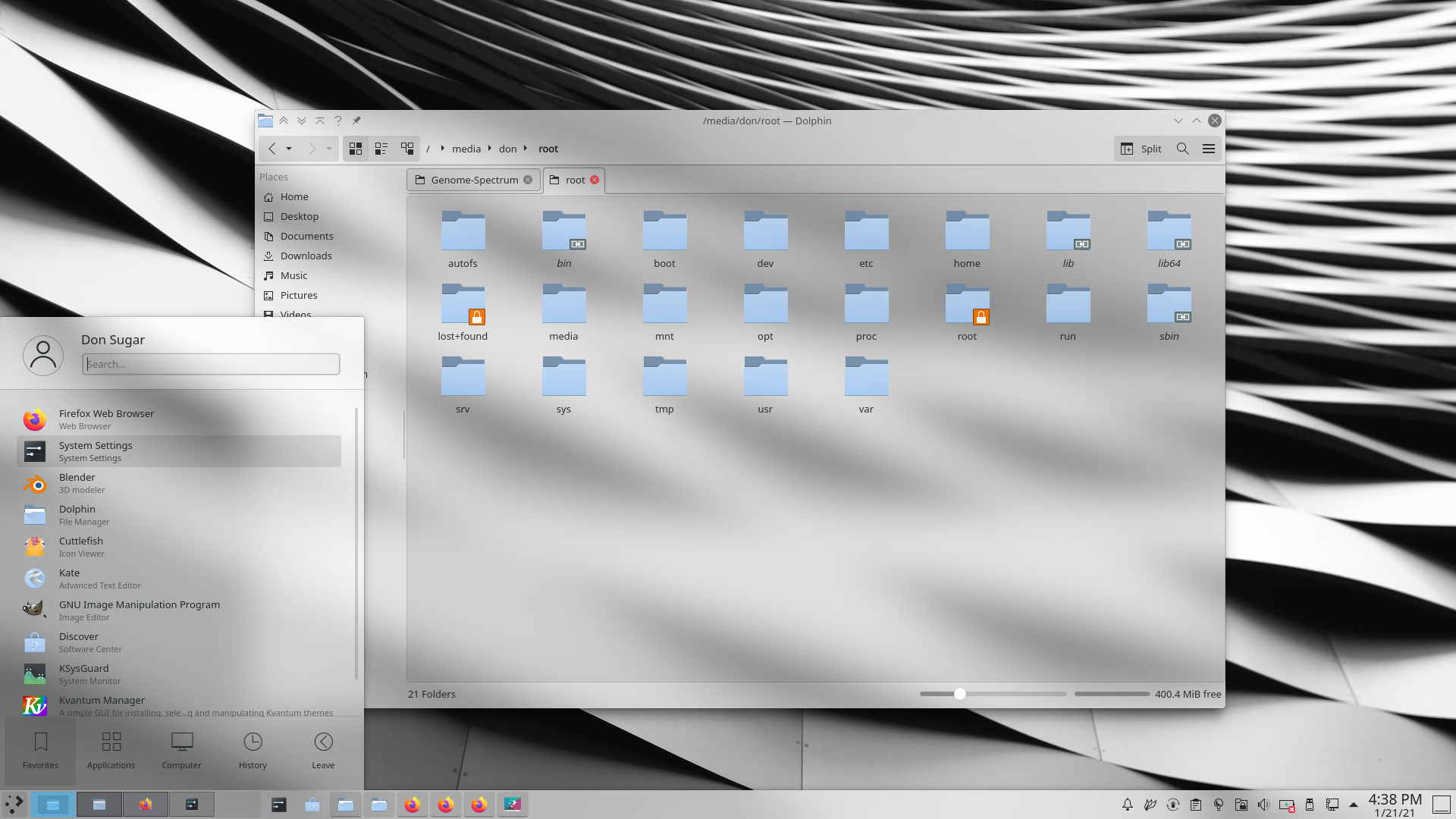Close the root tab
Viewport: 1456px width, 819px height.
(595, 180)
